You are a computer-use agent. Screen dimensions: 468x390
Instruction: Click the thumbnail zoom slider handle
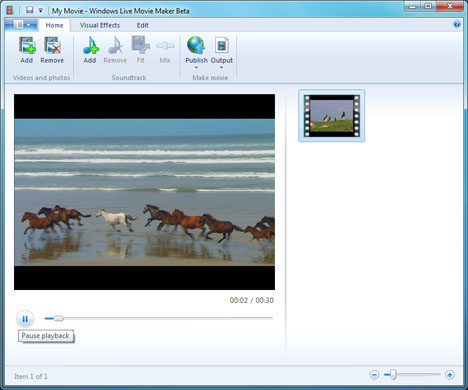coord(393,375)
